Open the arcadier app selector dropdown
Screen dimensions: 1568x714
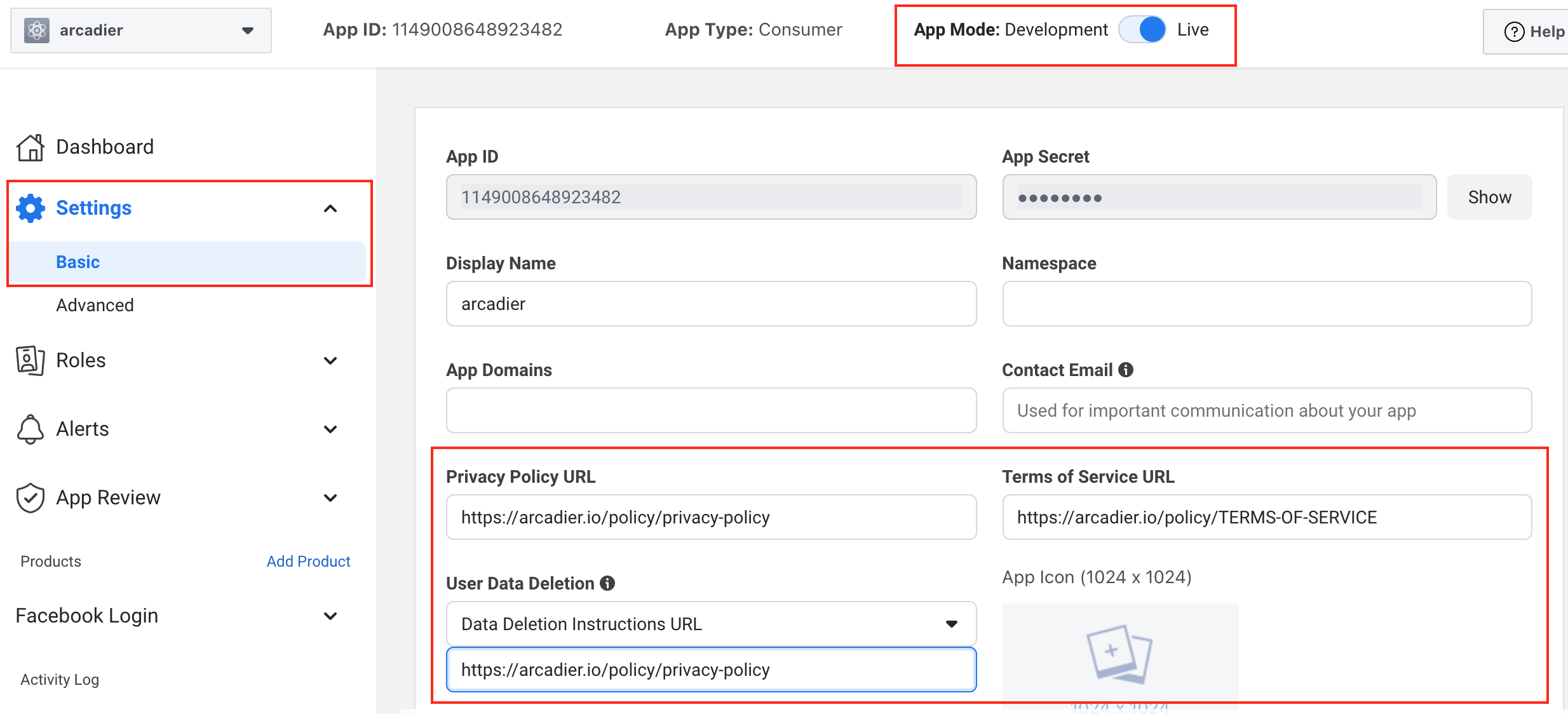tap(141, 30)
